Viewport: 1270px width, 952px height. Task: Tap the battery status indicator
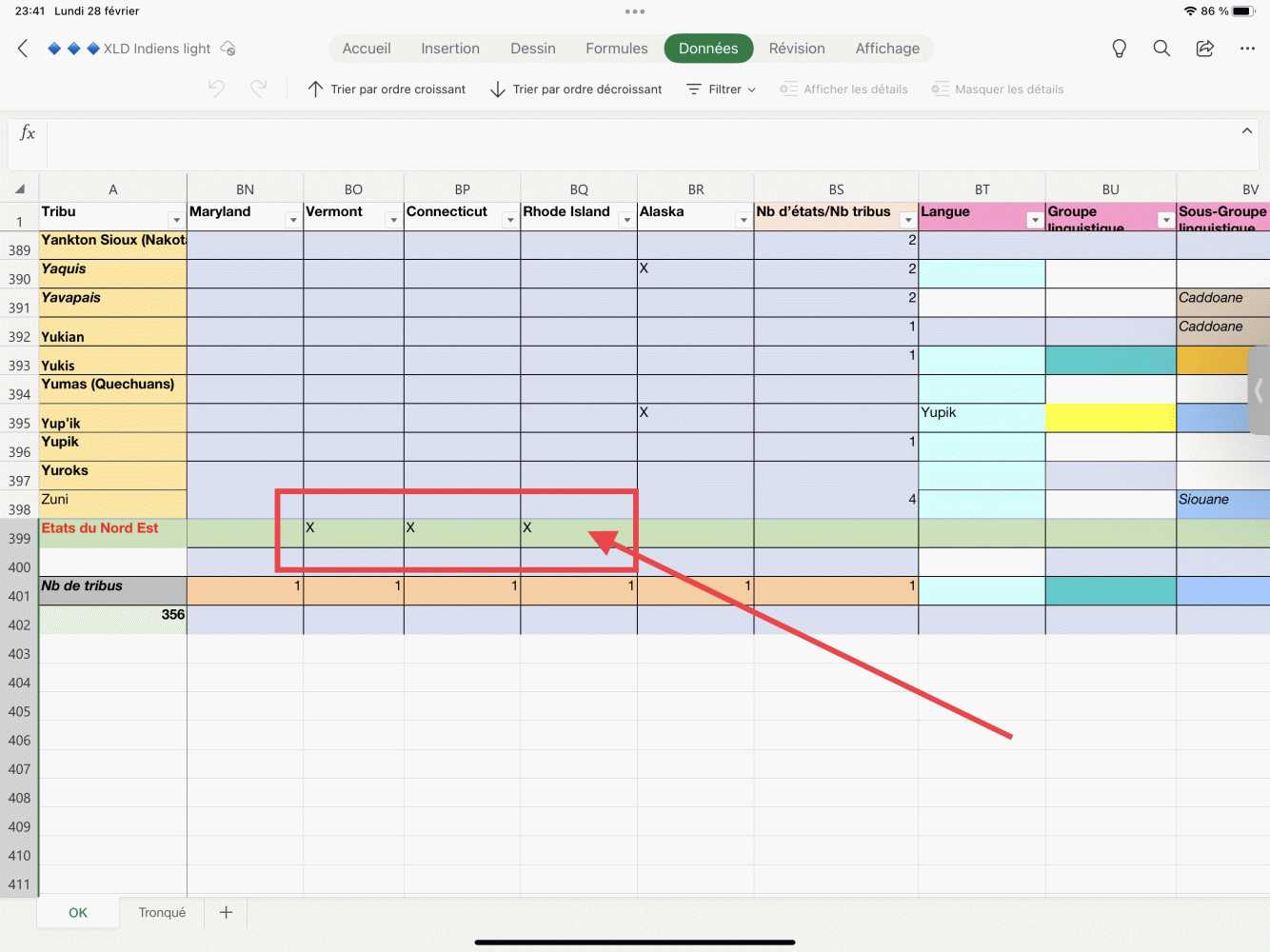pos(1244,11)
